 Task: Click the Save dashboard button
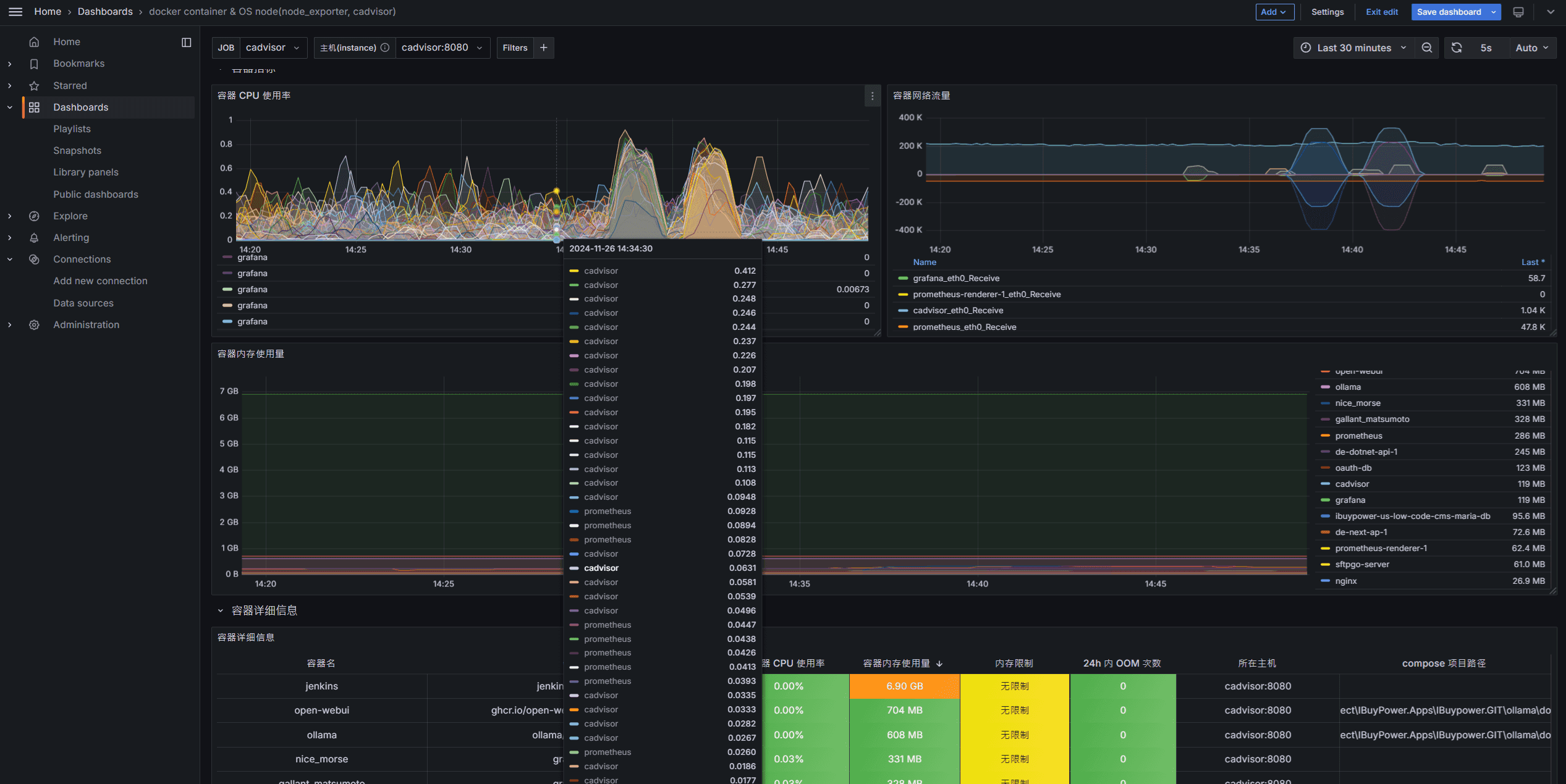(1450, 12)
